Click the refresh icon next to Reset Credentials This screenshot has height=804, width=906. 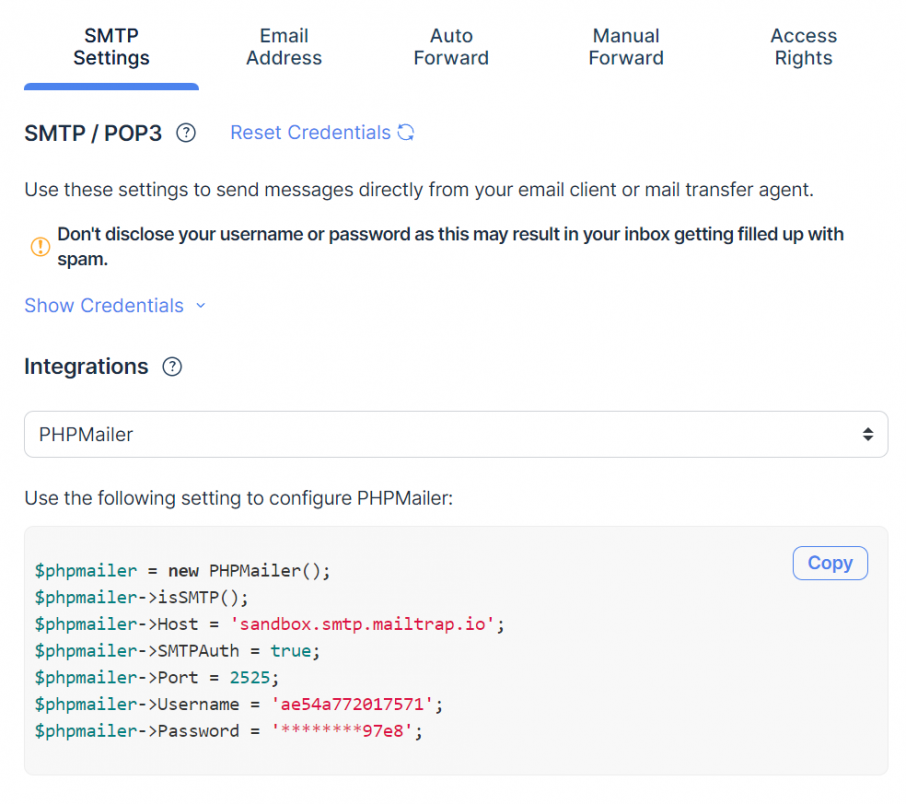(x=405, y=132)
